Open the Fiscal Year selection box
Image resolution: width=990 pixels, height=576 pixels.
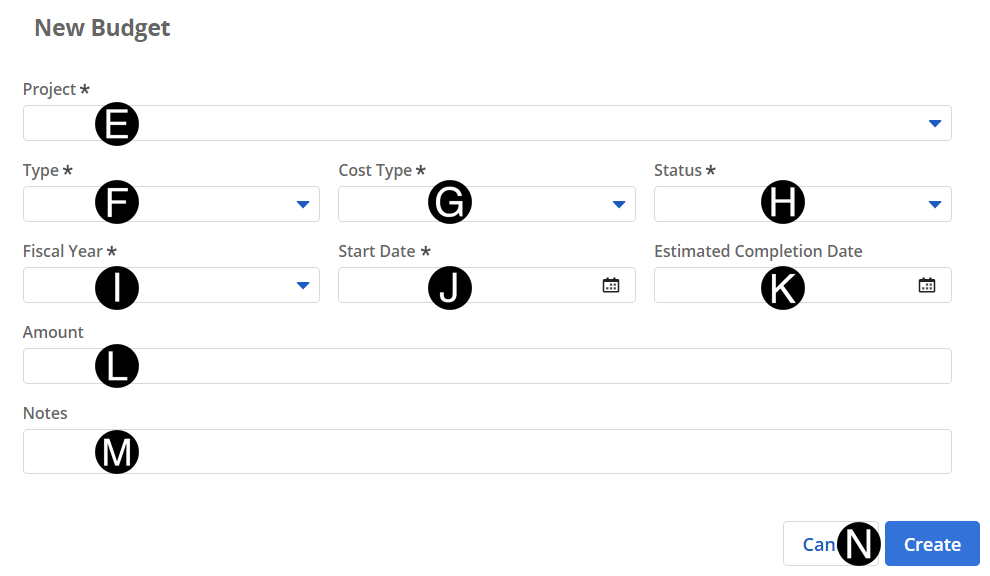tap(200, 285)
